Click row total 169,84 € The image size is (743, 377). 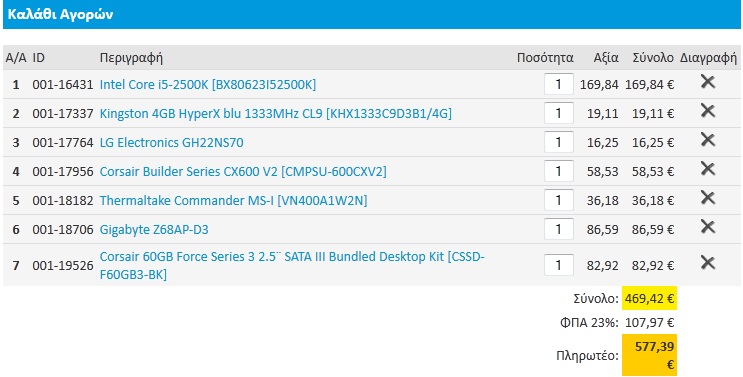click(x=650, y=85)
